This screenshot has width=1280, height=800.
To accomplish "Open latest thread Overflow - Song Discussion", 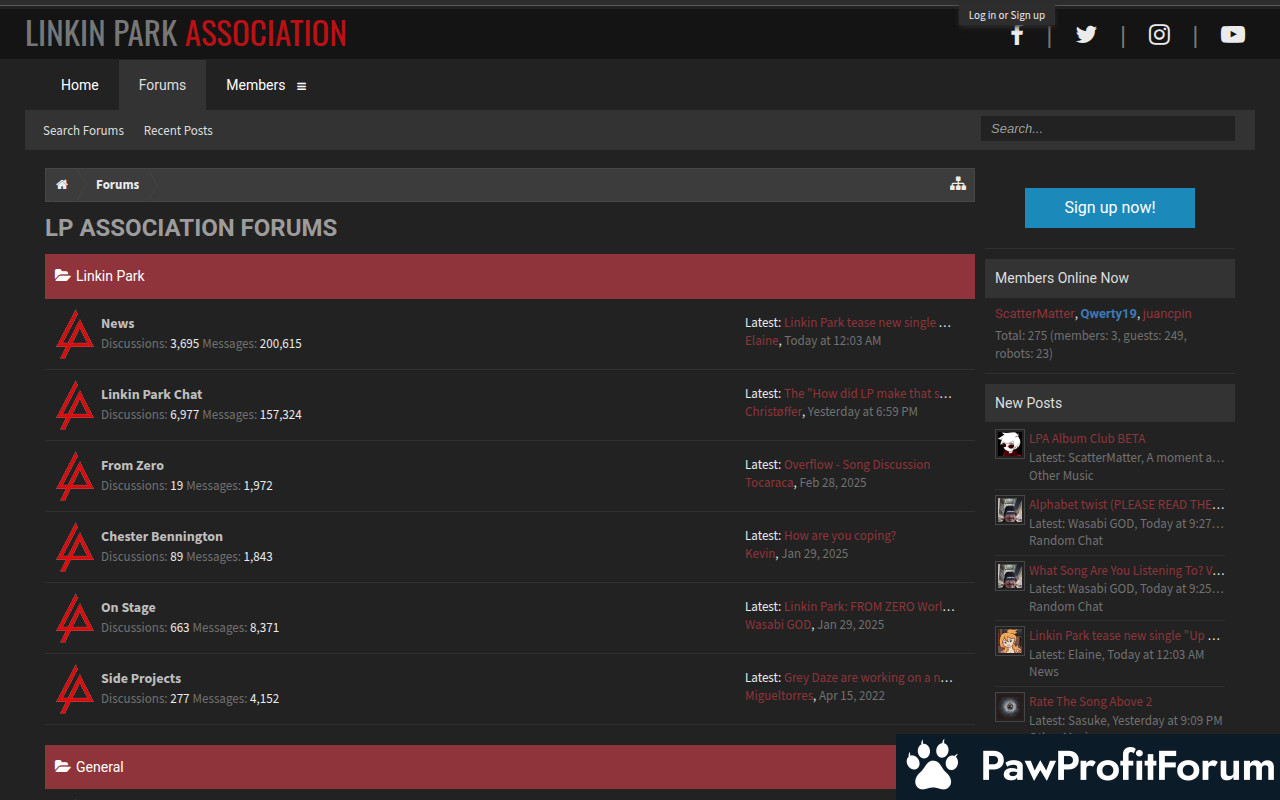I will [x=857, y=465].
